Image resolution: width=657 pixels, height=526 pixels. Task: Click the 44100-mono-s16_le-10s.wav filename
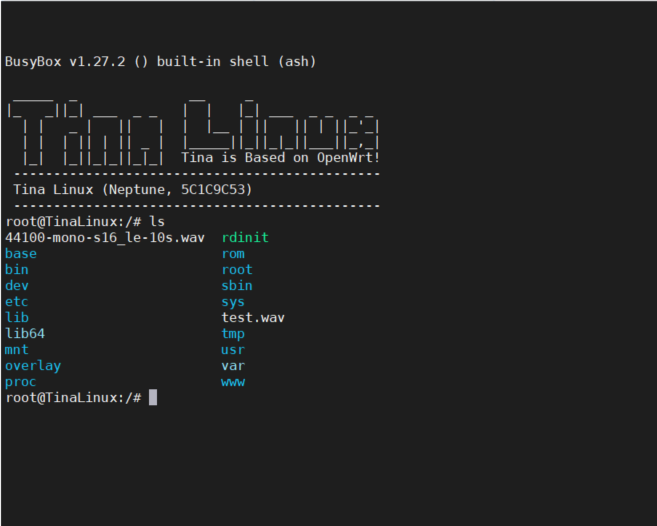tap(104, 238)
